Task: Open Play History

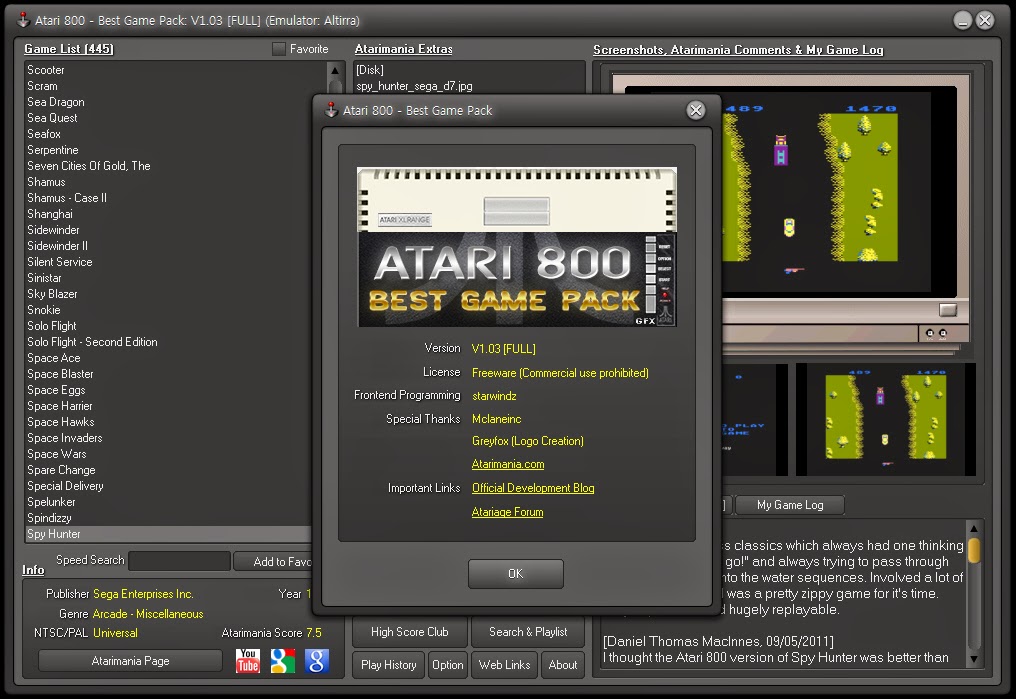Action: pyautogui.click(x=389, y=665)
